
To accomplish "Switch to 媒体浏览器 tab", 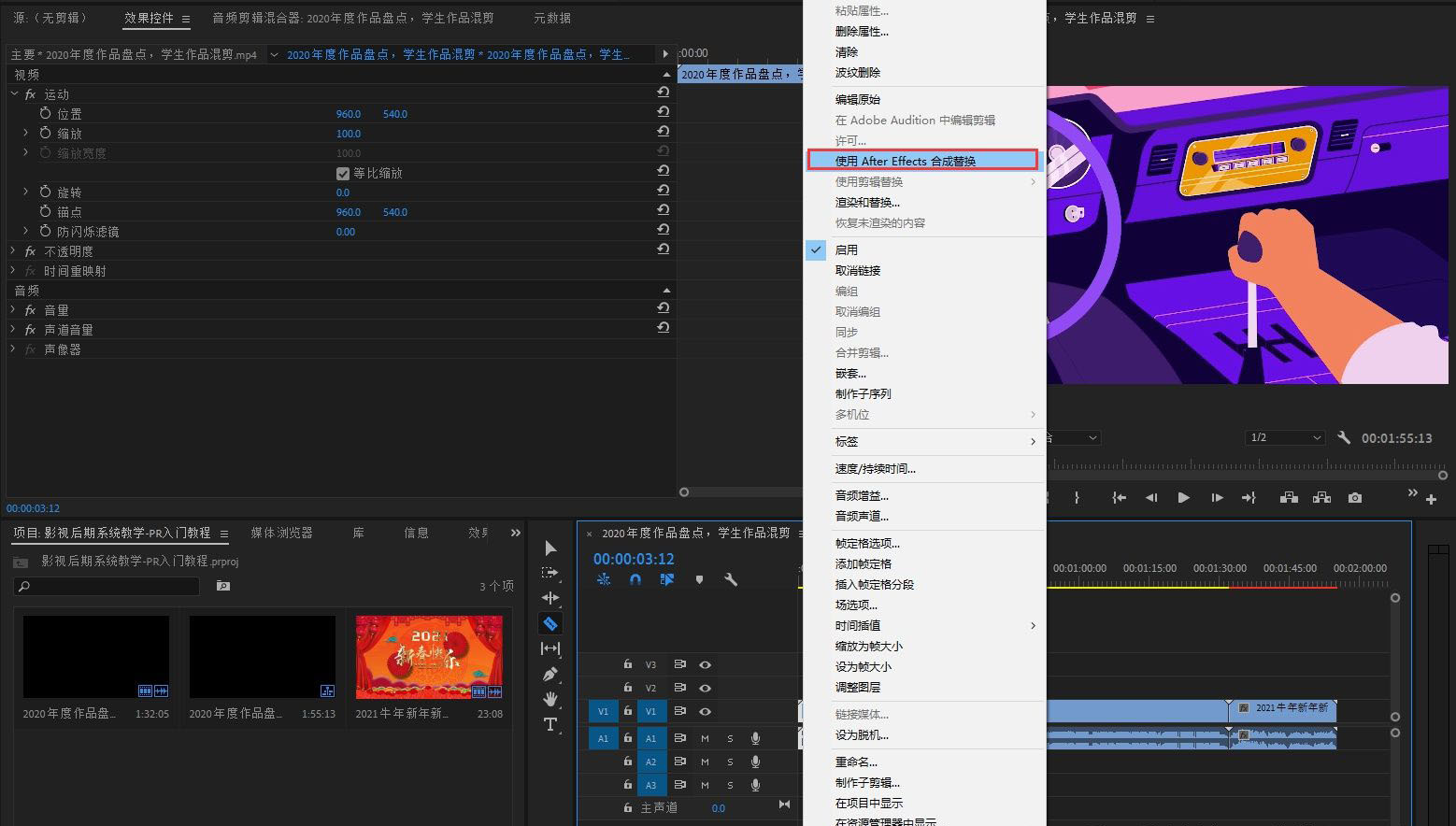I will [281, 533].
